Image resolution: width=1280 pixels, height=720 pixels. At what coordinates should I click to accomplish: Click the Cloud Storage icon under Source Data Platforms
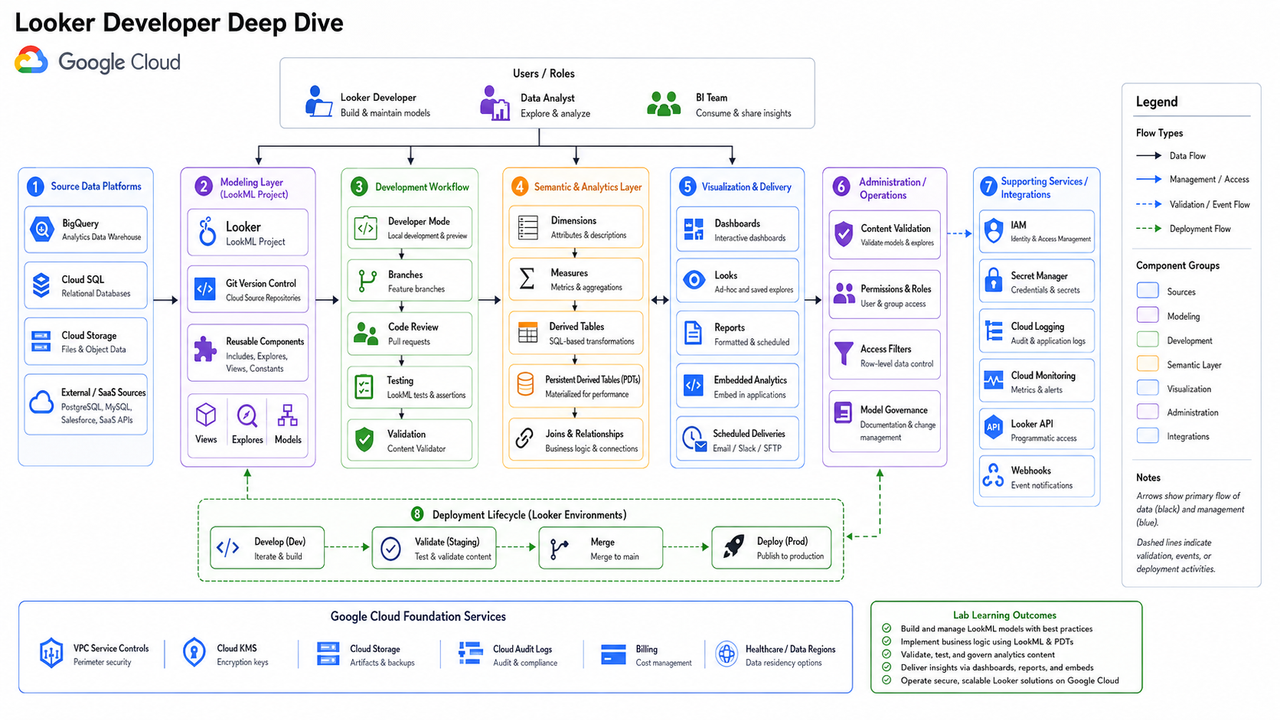click(41, 342)
